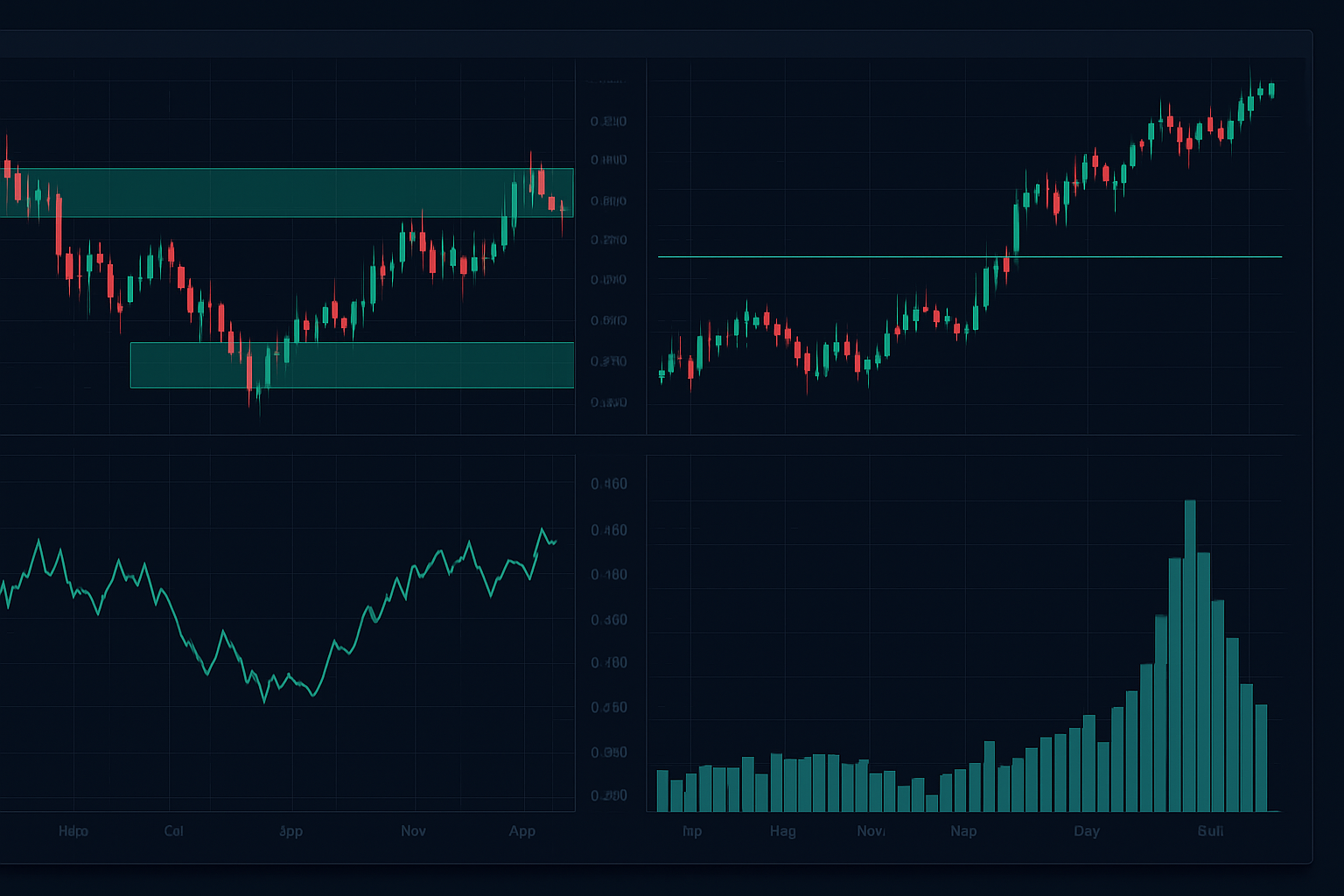Click the highest peak of the green line chart

(542, 529)
